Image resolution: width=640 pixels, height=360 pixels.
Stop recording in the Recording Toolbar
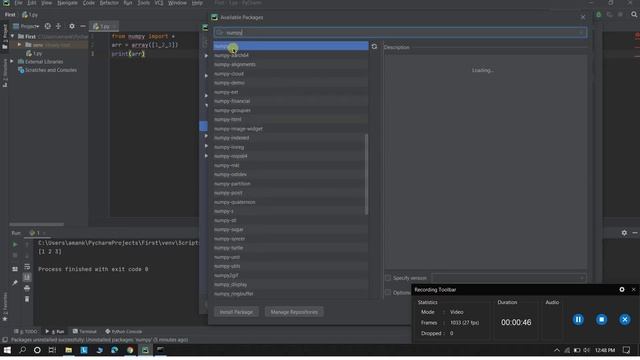click(601, 320)
